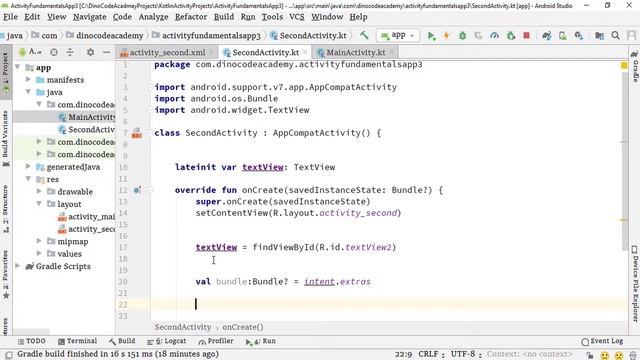Expand Gradle Scripts node
This screenshot has height=360, width=640.
(x=18, y=266)
